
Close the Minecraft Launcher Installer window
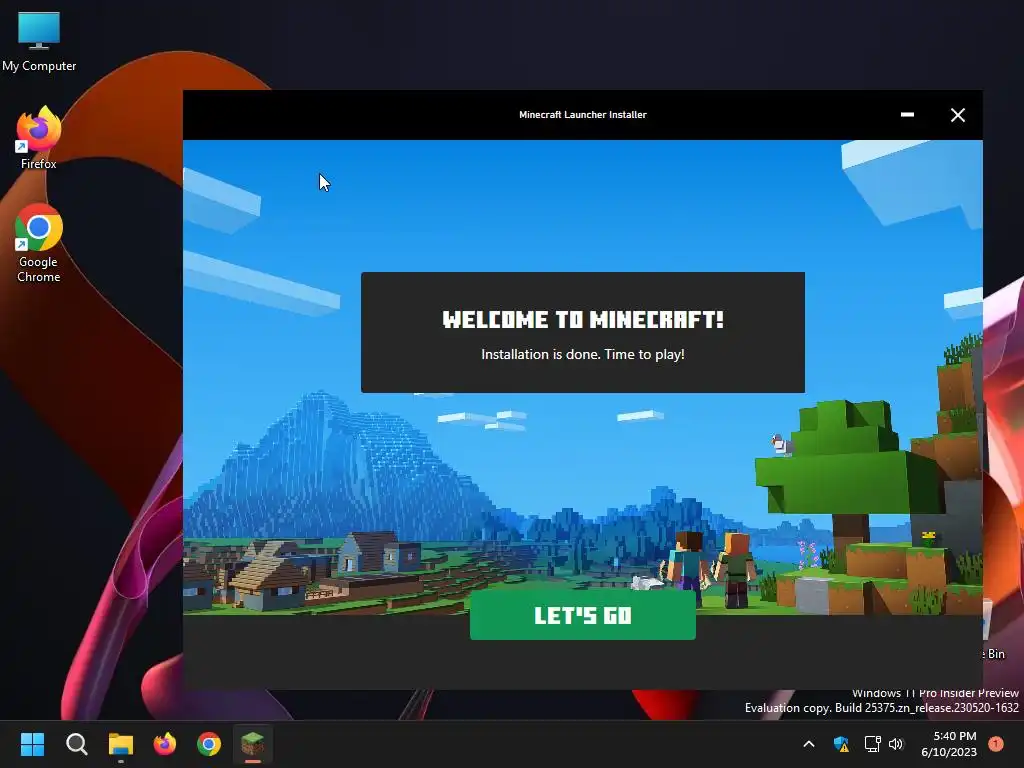pyautogui.click(x=957, y=115)
